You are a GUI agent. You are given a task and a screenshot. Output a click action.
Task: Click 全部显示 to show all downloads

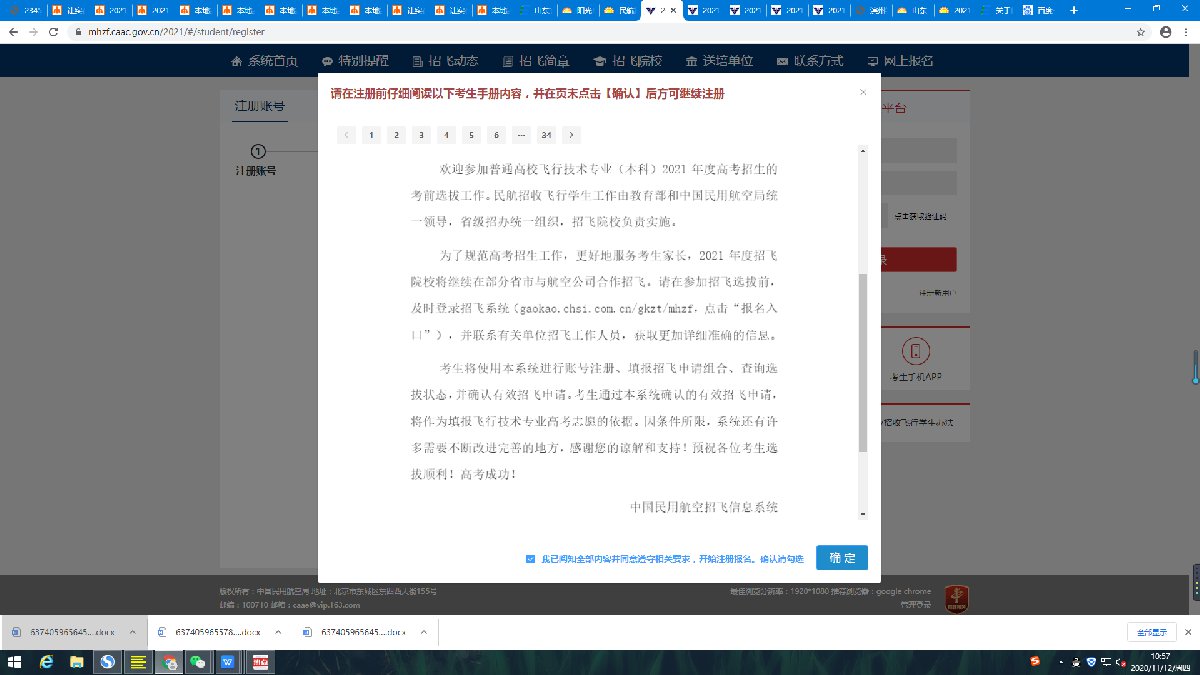1152,632
